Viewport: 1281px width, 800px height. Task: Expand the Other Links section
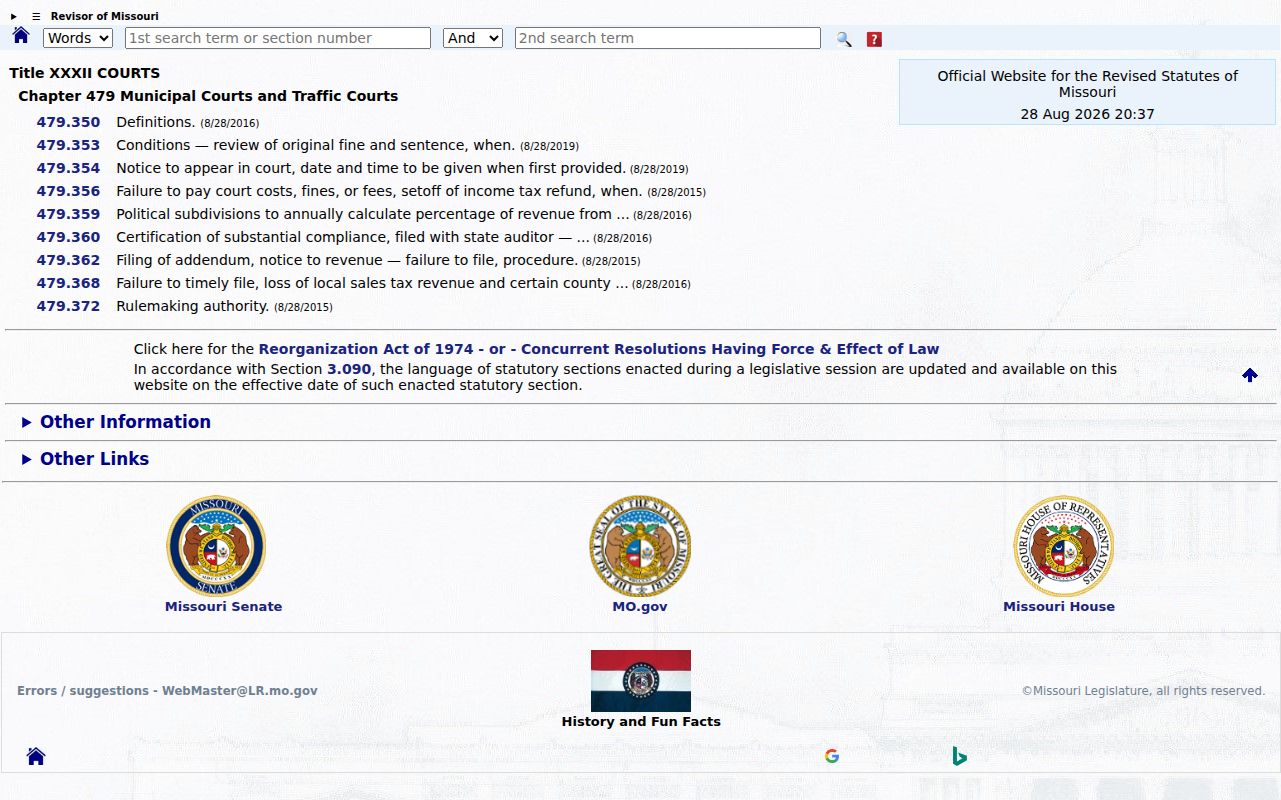pos(94,459)
